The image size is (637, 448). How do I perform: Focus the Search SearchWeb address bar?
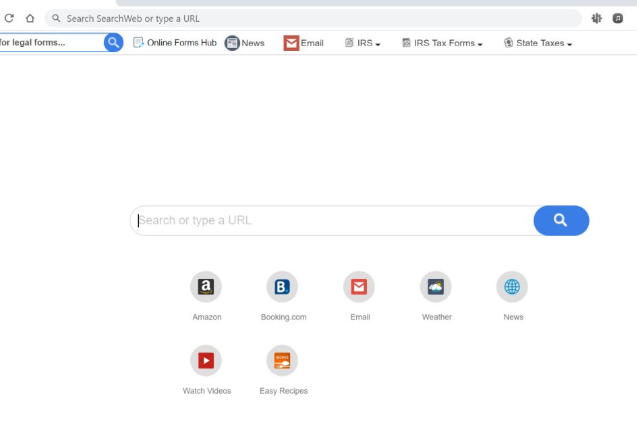pos(313,19)
